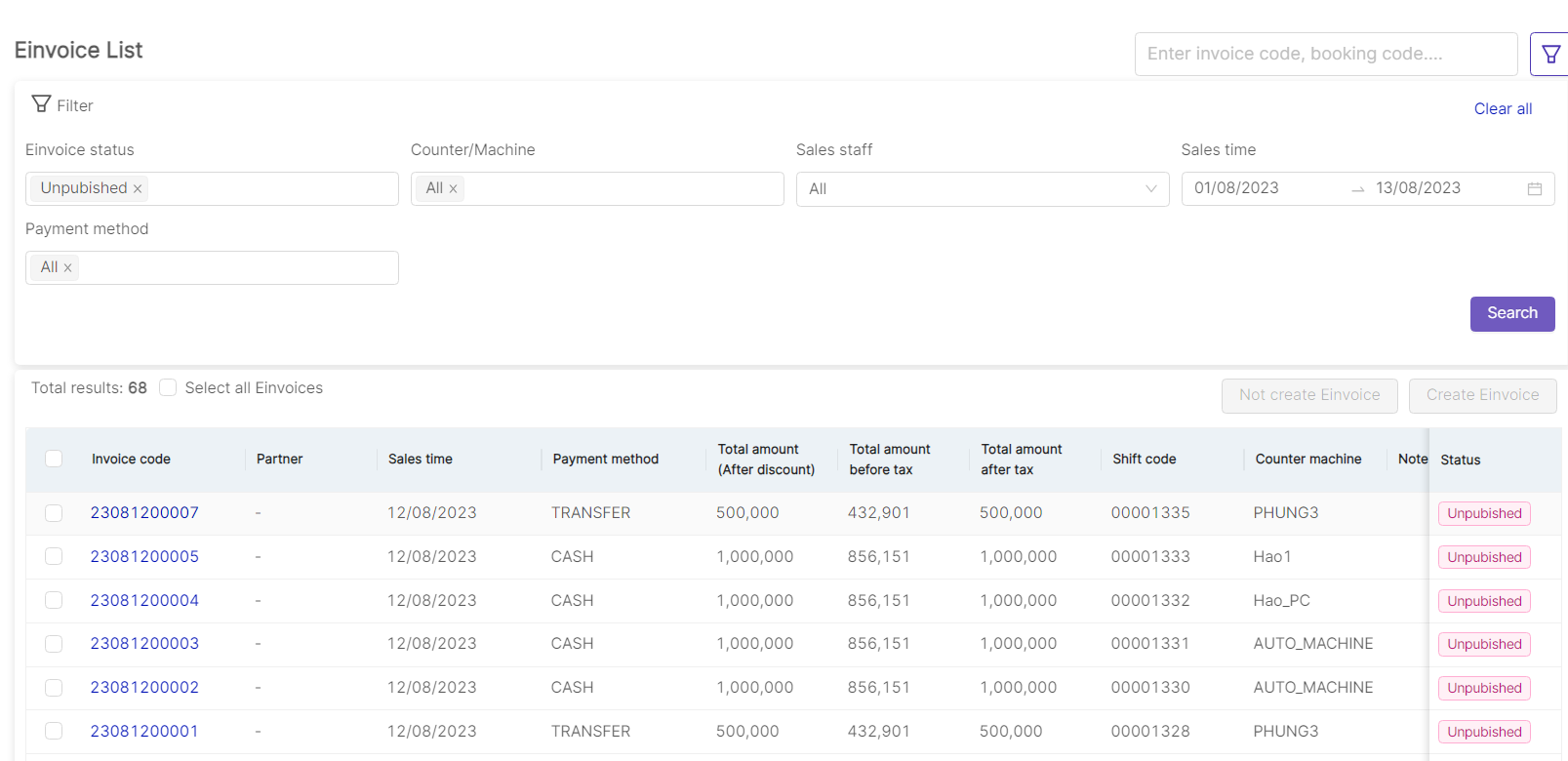Check the Select all Einvoices checkbox
Image resolution: width=1568 pixels, height=761 pixels.
tap(168, 388)
